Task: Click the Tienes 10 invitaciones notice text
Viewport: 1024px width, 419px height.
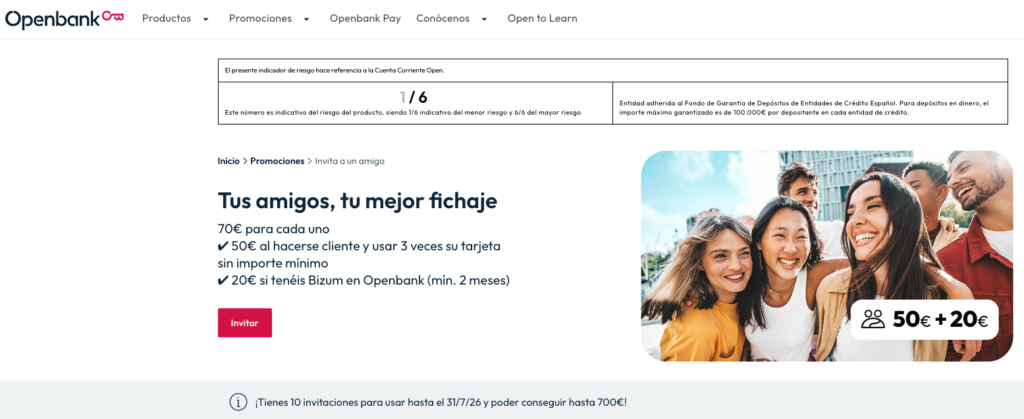Action: 441,403
